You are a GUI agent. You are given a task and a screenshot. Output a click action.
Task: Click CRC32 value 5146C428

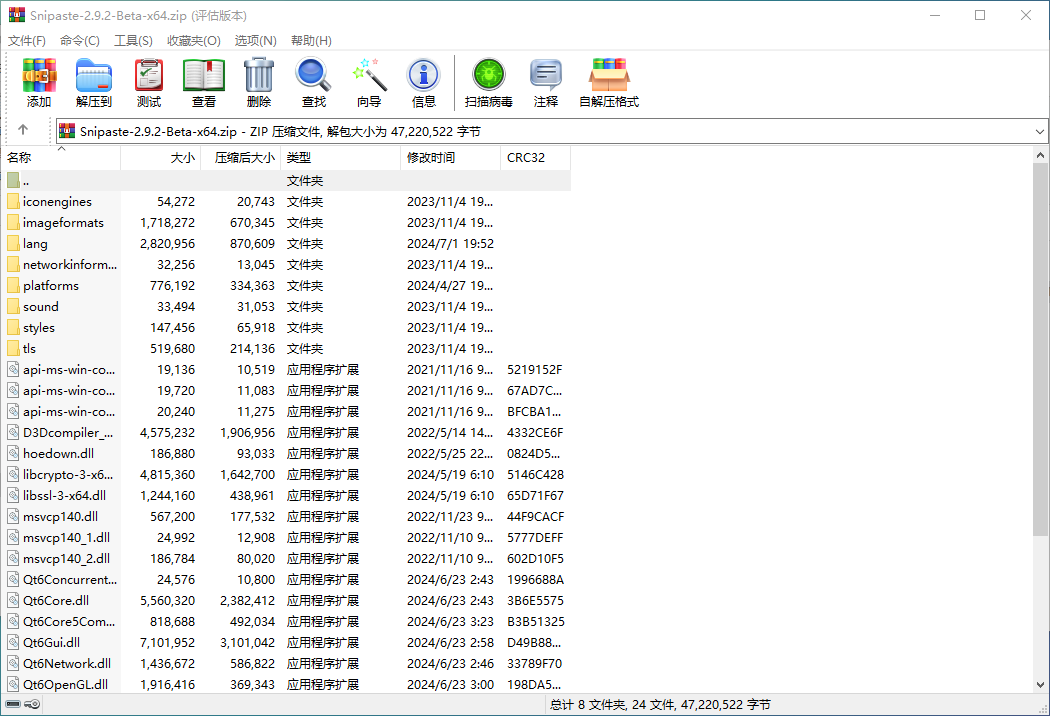[x=536, y=474]
